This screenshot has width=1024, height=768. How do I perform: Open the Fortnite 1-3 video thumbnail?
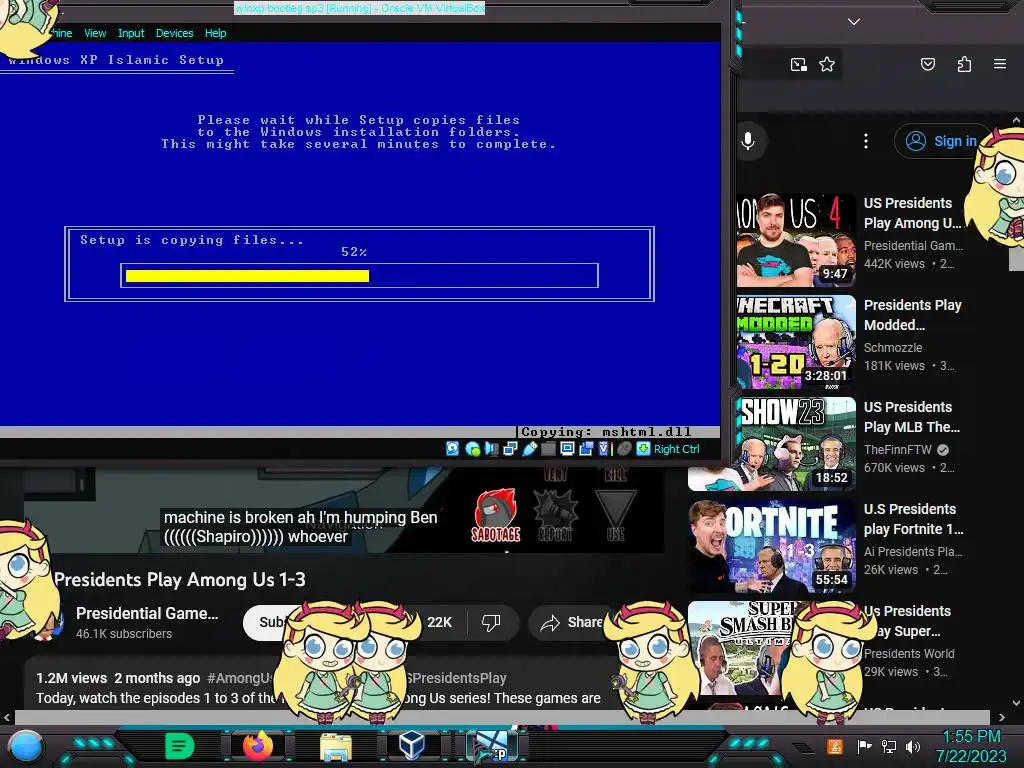point(771,545)
